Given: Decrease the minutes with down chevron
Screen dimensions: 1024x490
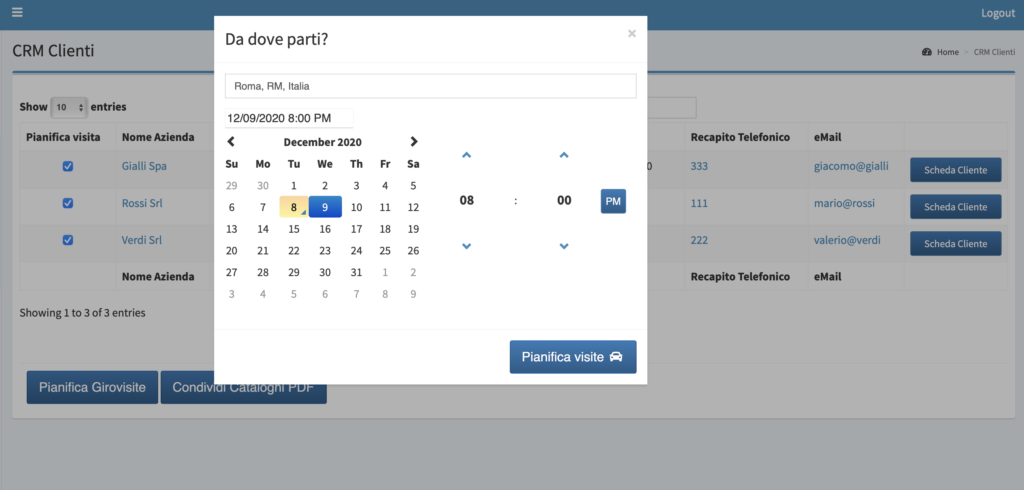Looking at the screenshot, I should (564, 246).
